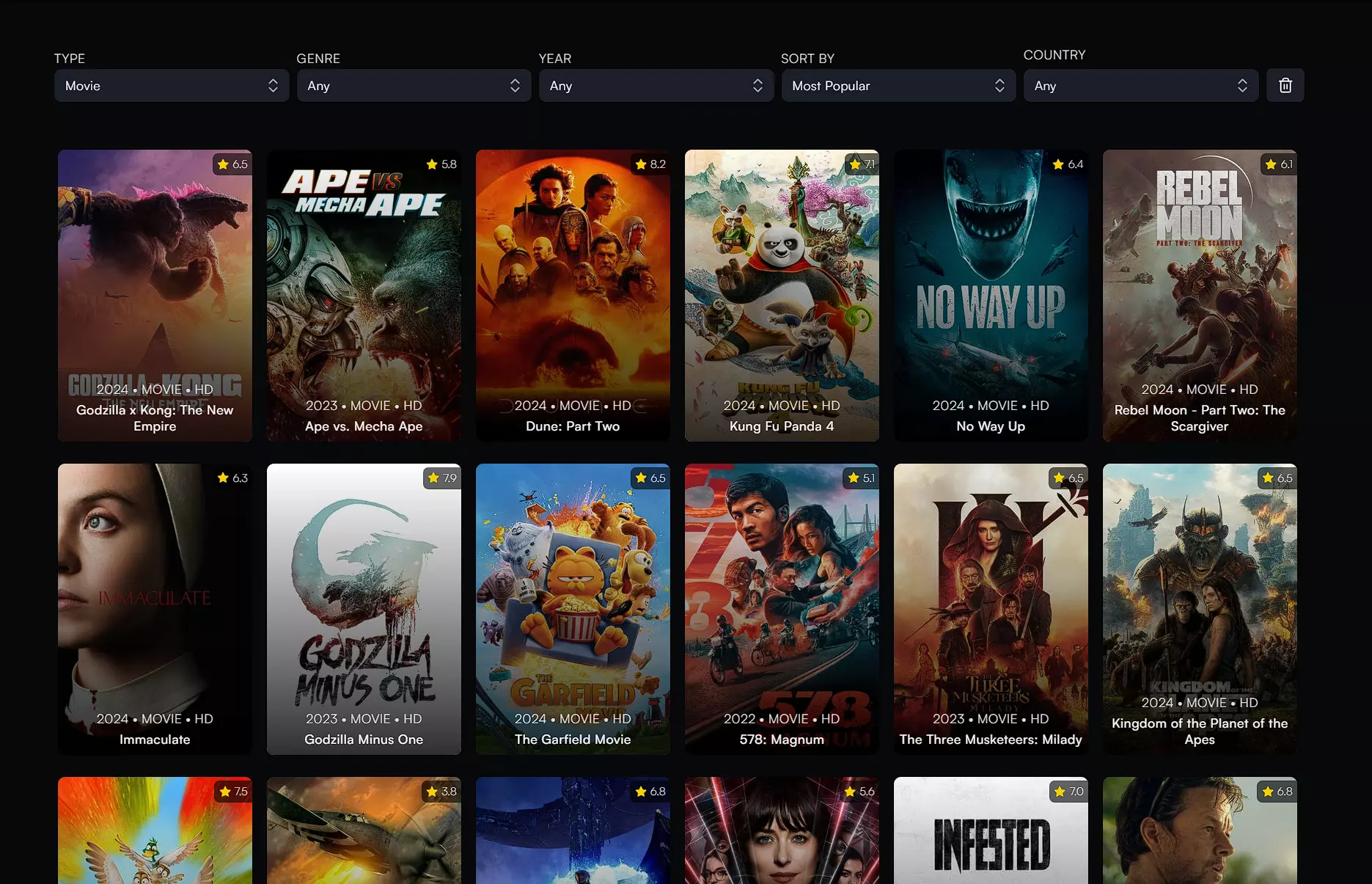Viewport: 1372px width, 884px height.
Task: Click the star rating badge on Godzilla Minus One
Action: [441, 478]
